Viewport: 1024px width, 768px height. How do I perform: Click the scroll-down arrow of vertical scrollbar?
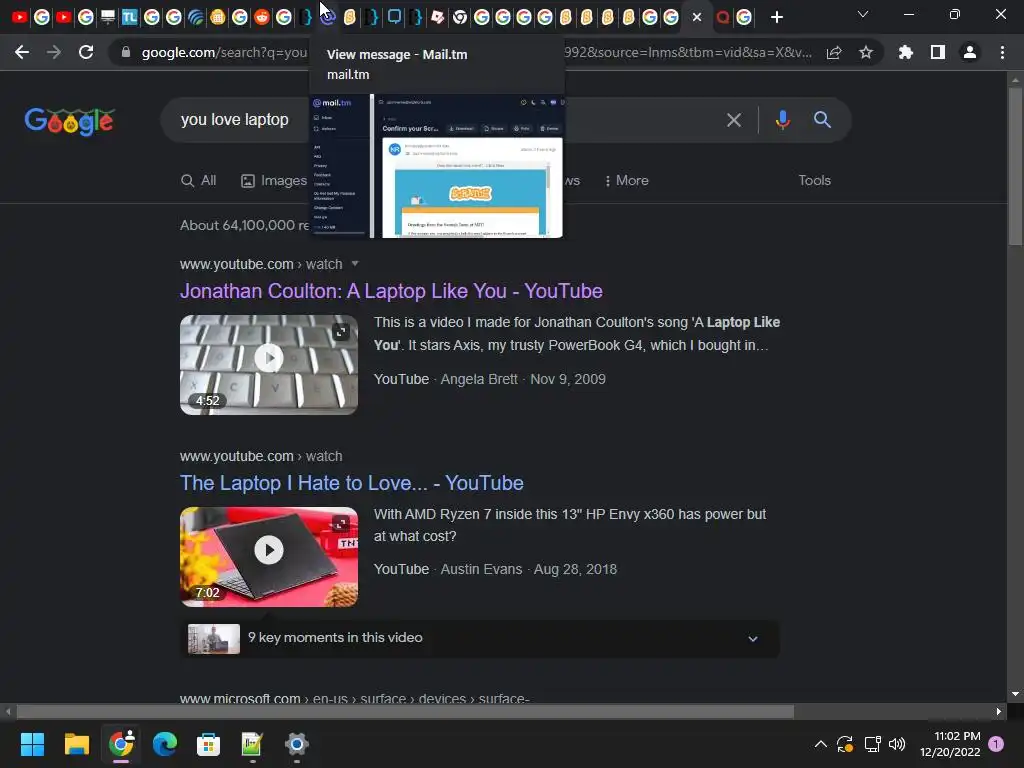coord(1015,694)
